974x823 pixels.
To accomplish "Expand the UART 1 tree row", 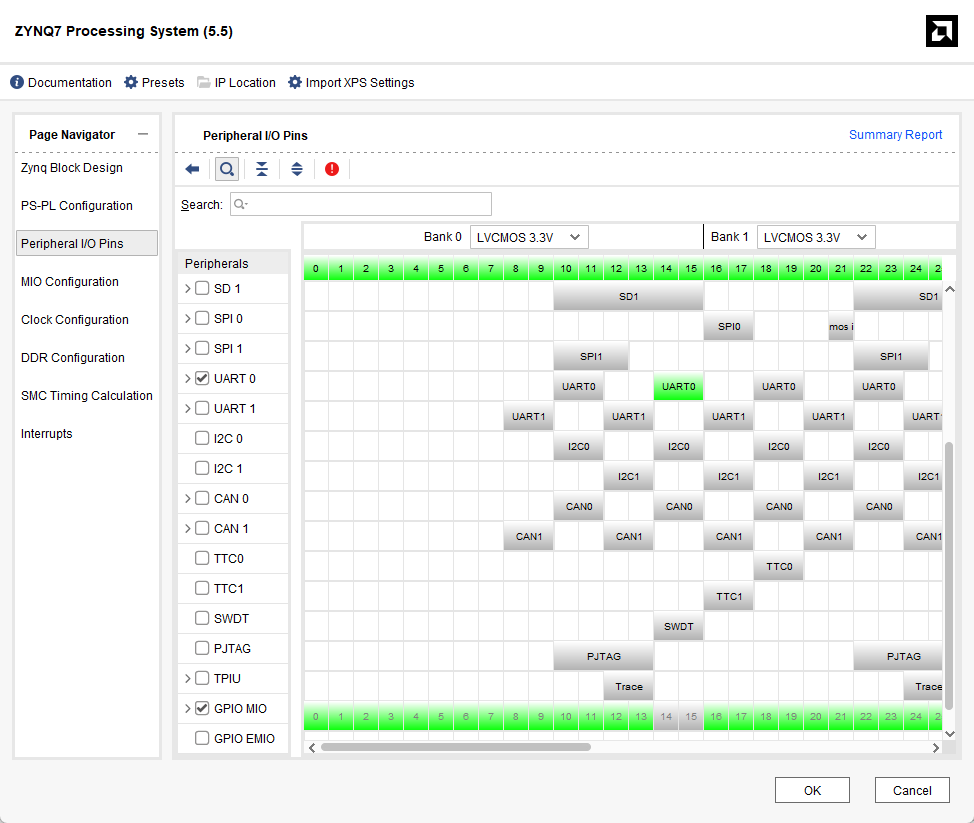I will pos(188,408).
